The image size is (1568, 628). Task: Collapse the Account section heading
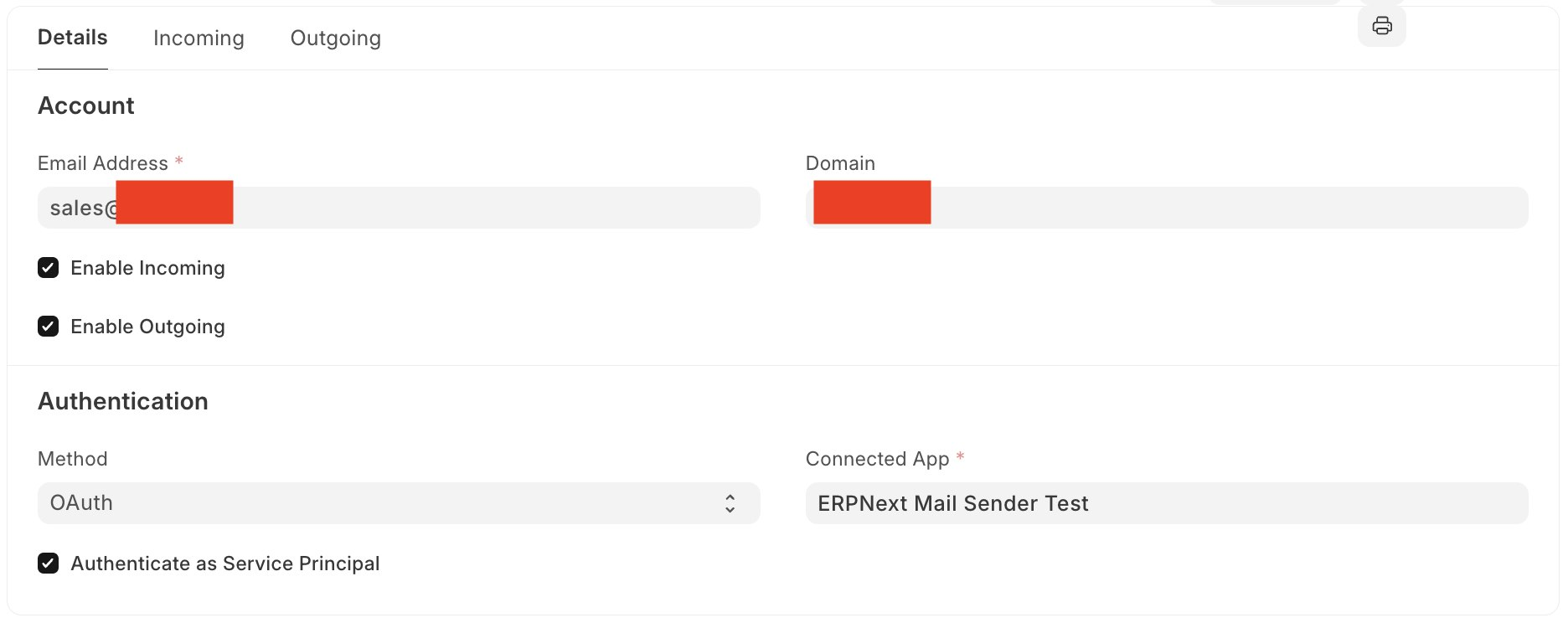(86, 106)
